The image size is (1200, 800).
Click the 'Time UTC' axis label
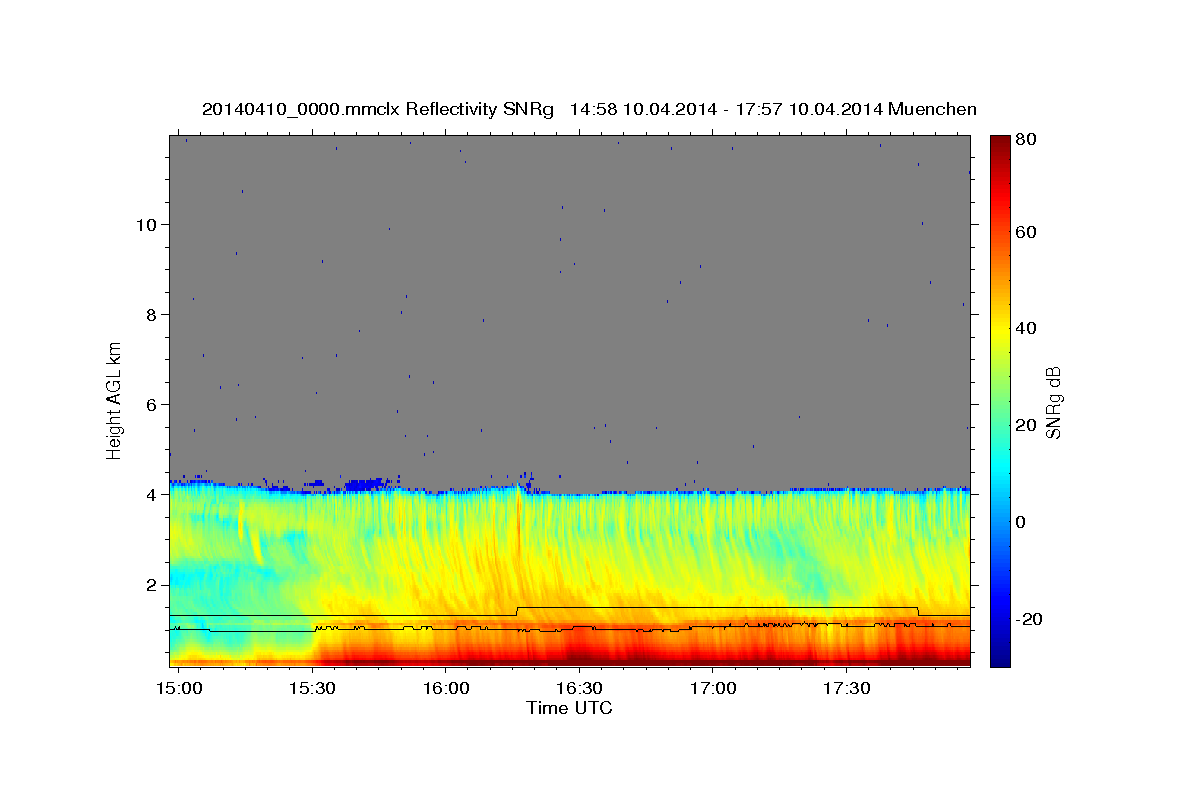click(x=569, y=708)
